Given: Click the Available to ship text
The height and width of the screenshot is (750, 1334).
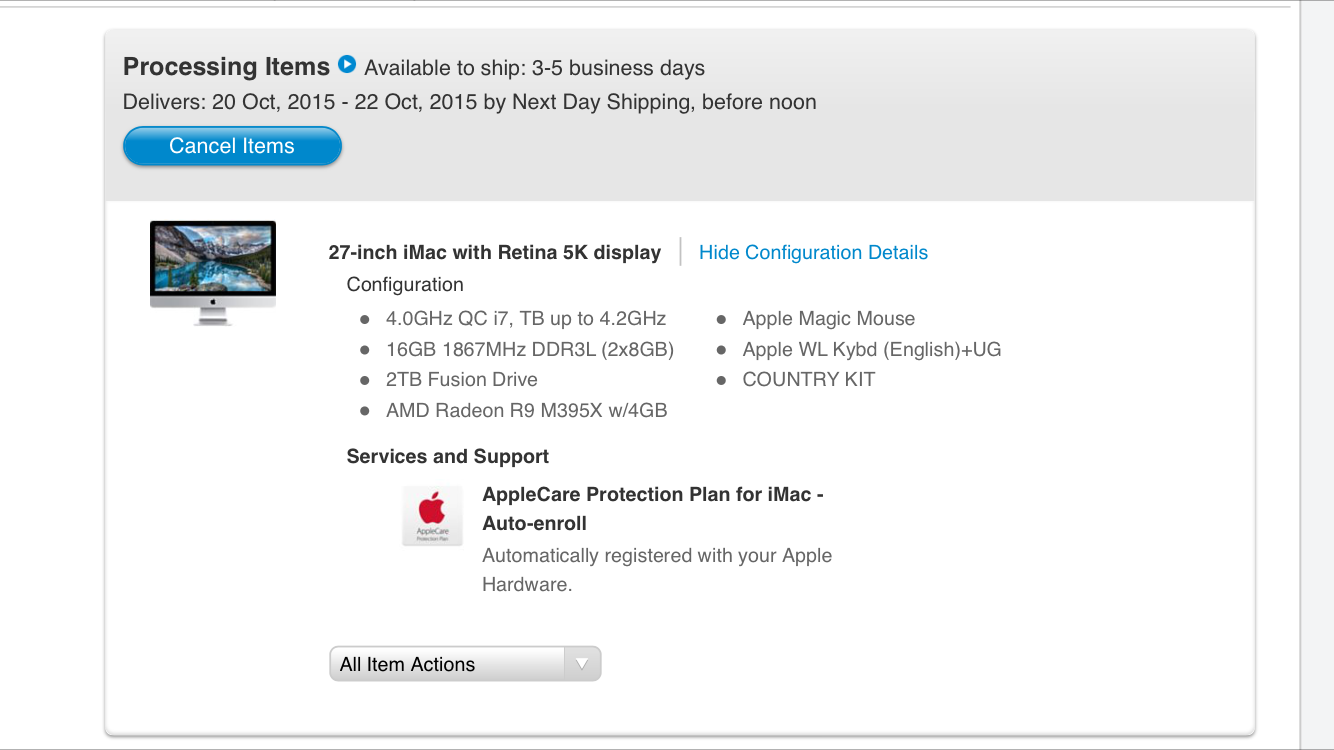Looking at the screenshot, I should [534, 68].
